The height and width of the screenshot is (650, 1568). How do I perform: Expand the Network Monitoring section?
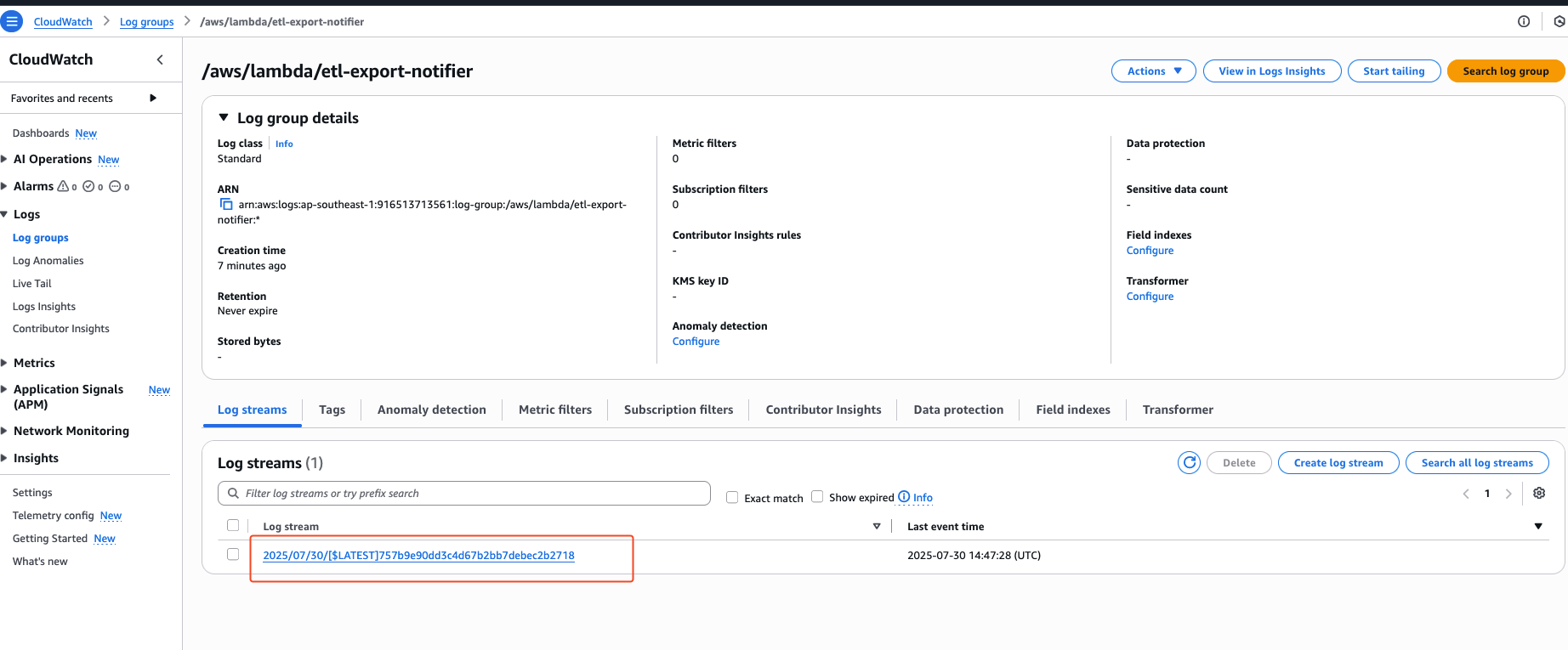coord(4,431)
